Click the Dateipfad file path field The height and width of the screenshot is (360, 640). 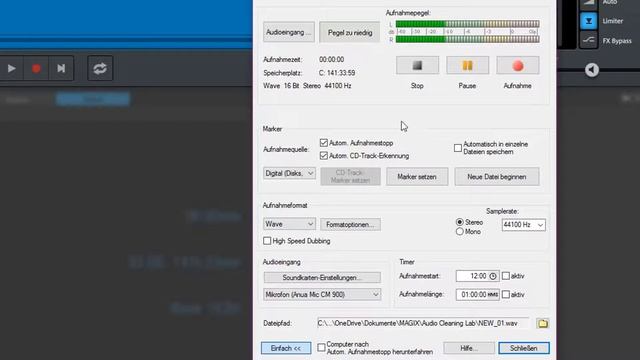[x=422, y=323]
